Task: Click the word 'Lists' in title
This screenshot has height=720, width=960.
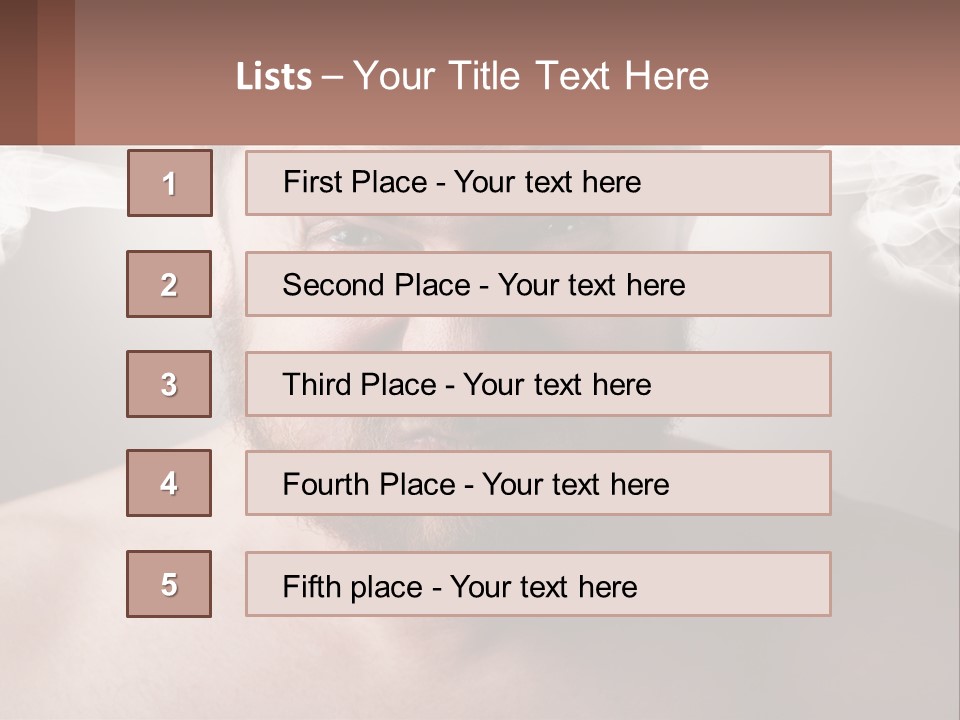Action: [x=274, y=77]
